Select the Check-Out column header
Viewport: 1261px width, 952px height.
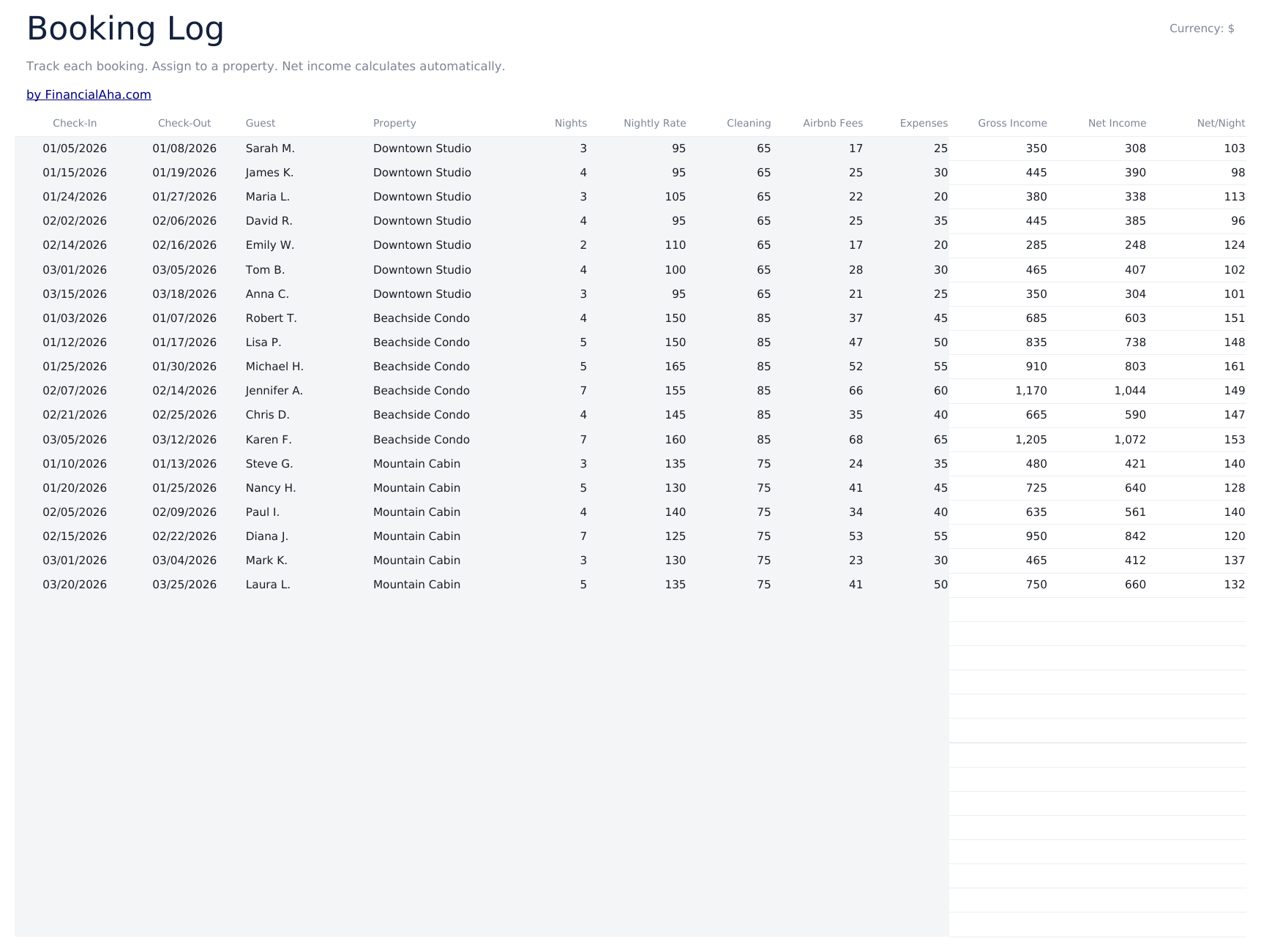(184, 123)
